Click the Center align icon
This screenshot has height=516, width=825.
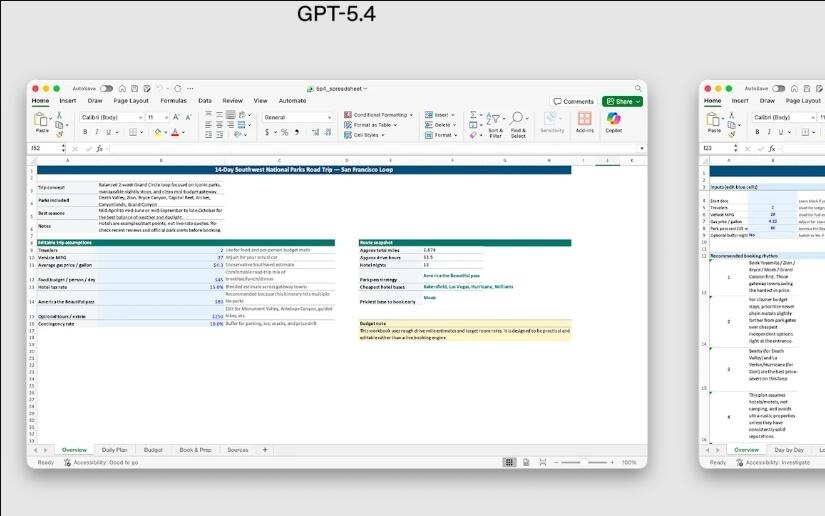click(219, 125)
